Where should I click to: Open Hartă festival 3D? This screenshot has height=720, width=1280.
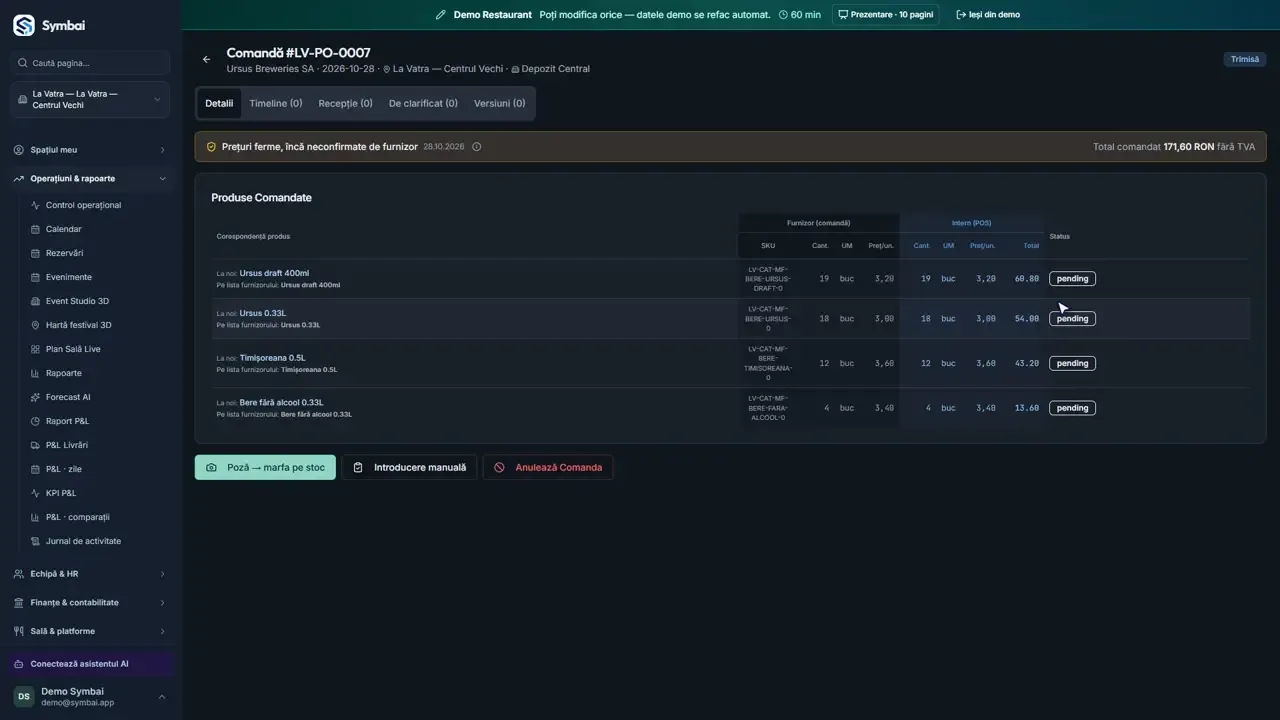78,325
